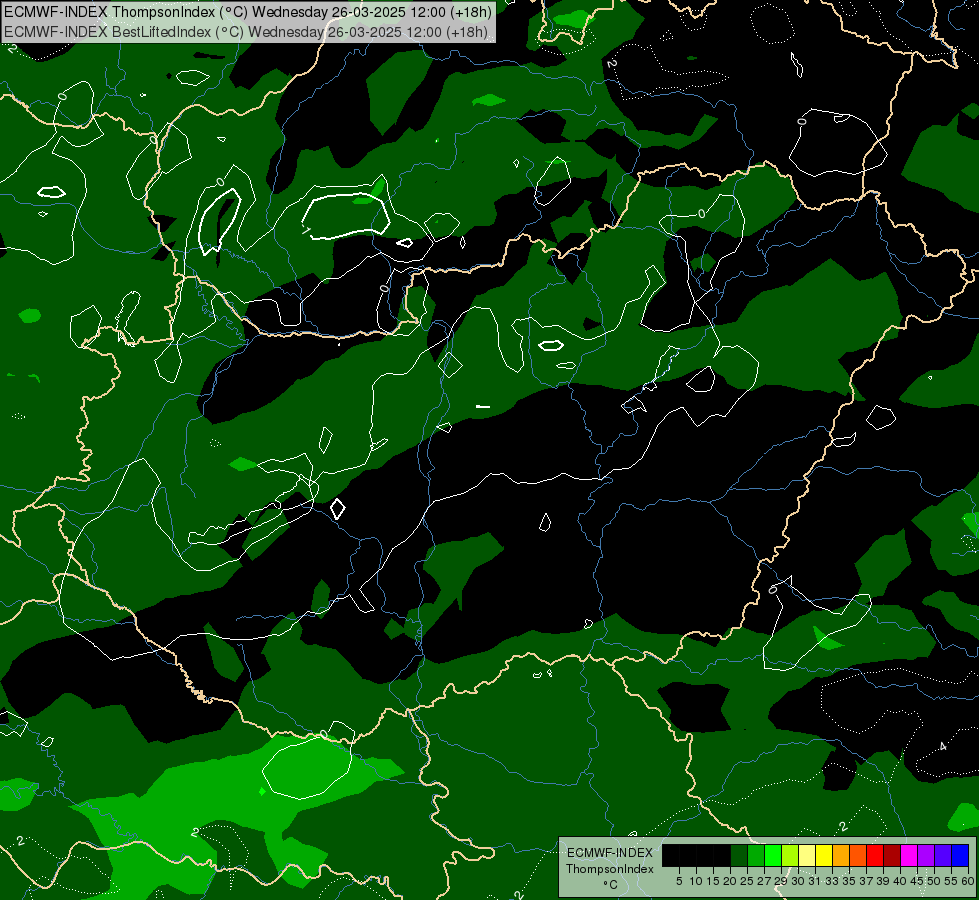
Task: Click the °C unit label in legend
Action: (x=611, y=885)
